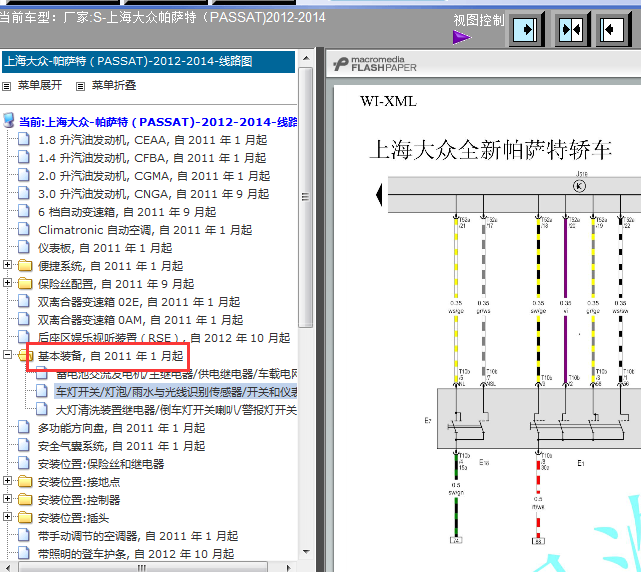Click the purple arrow beside 视图控制
Screen dimensions: 641x572
click(462, 38)
